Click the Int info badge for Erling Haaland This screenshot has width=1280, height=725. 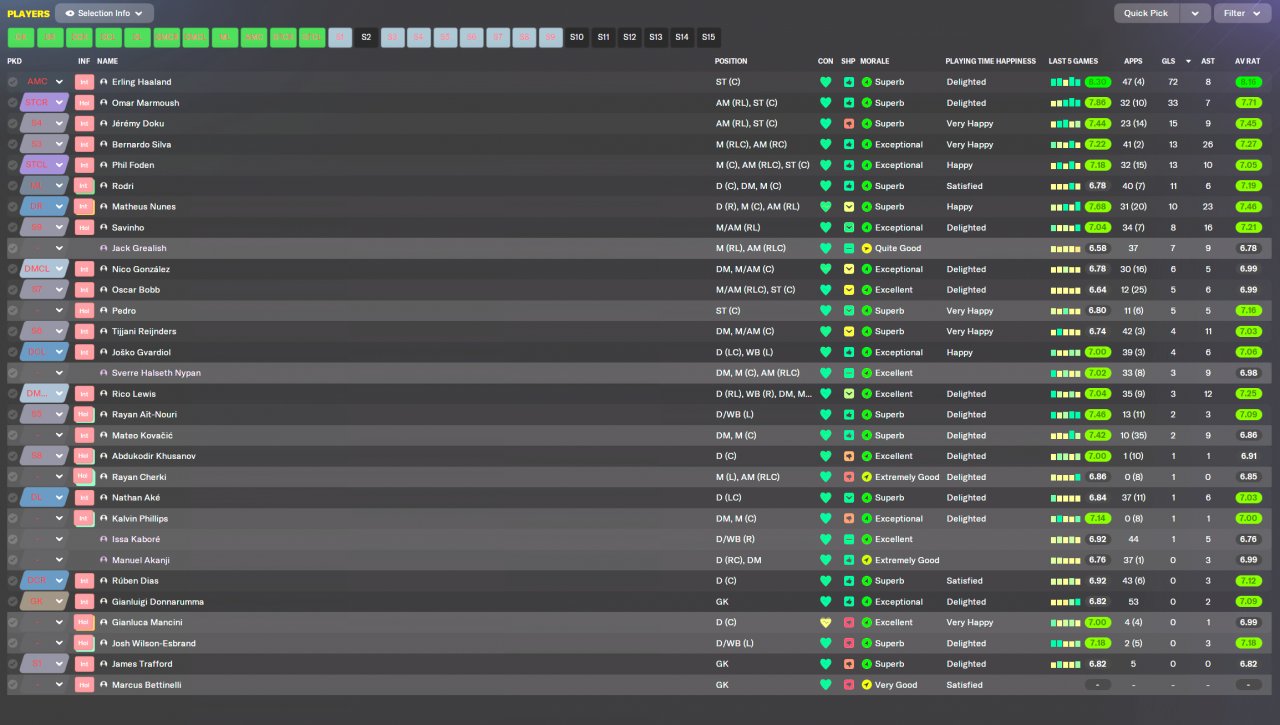click(x=84, y=82)
